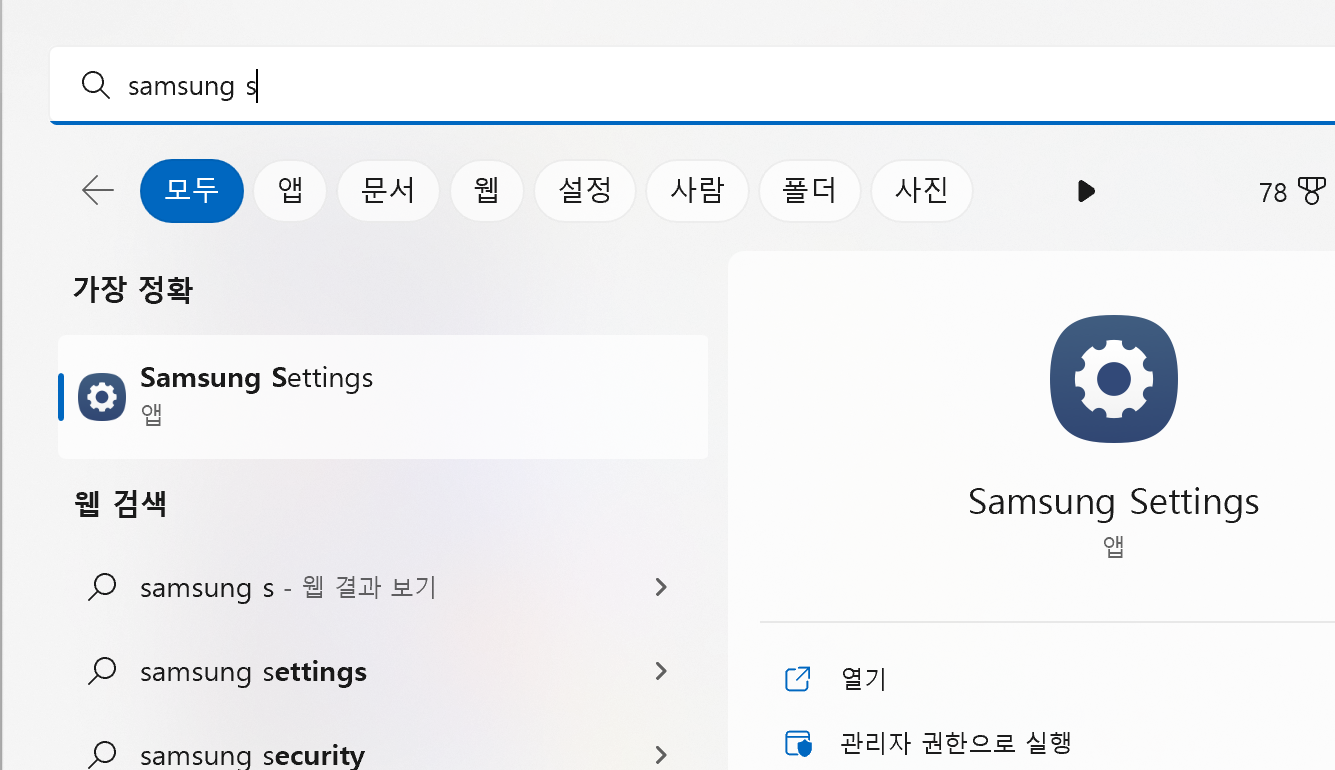Viewport: 1335px width, 770px height.
Task: Select the 문서 filter tab
Action: point(388,190)
